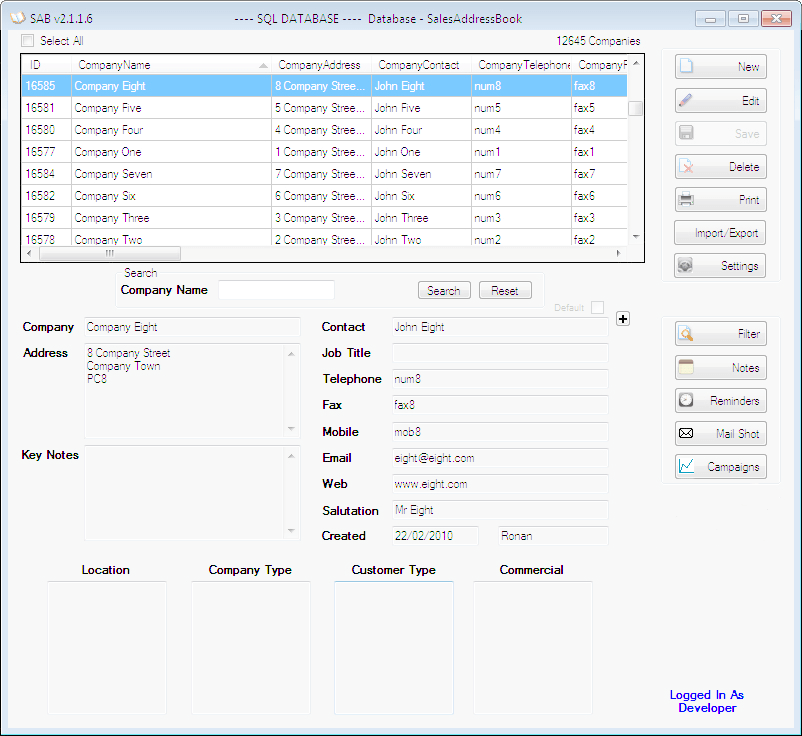Click the Campaigns chart icon
The height and width of the screenshot is (736, 802).
686,466
